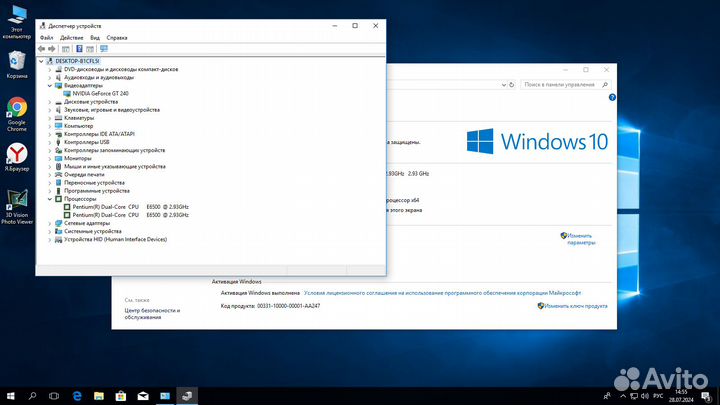
Task: Open the properties toolbar icon beside the Help icon
Action: pos(90,49)
